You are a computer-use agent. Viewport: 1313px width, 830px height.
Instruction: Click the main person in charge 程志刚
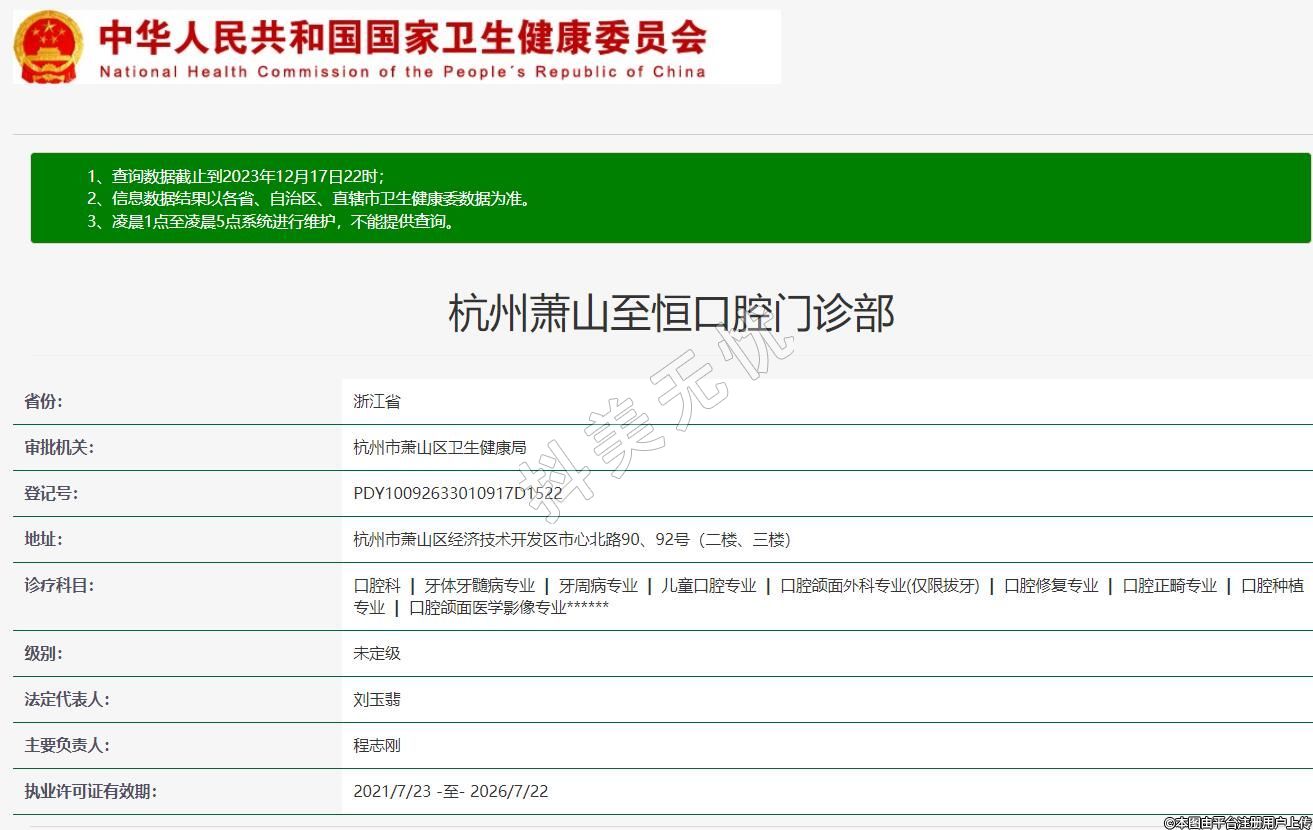pos(377,745)
